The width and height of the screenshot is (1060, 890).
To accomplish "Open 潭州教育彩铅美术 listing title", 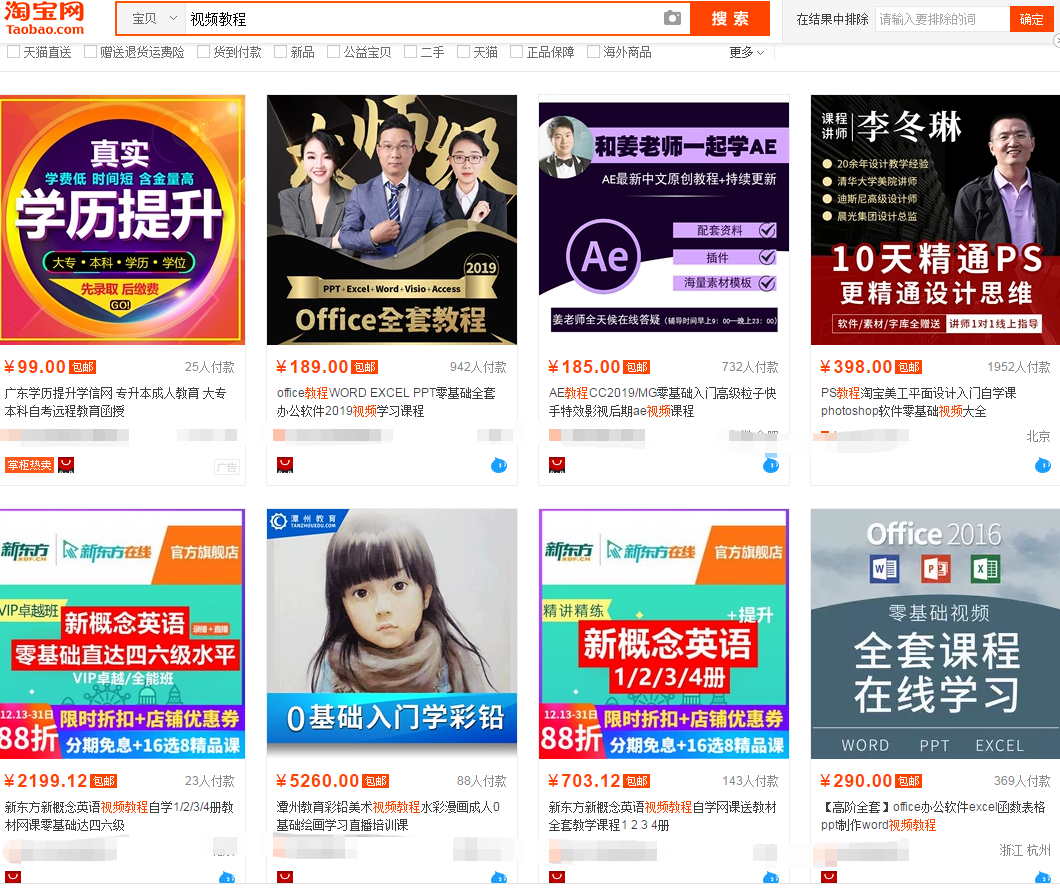I will [388, 816].
